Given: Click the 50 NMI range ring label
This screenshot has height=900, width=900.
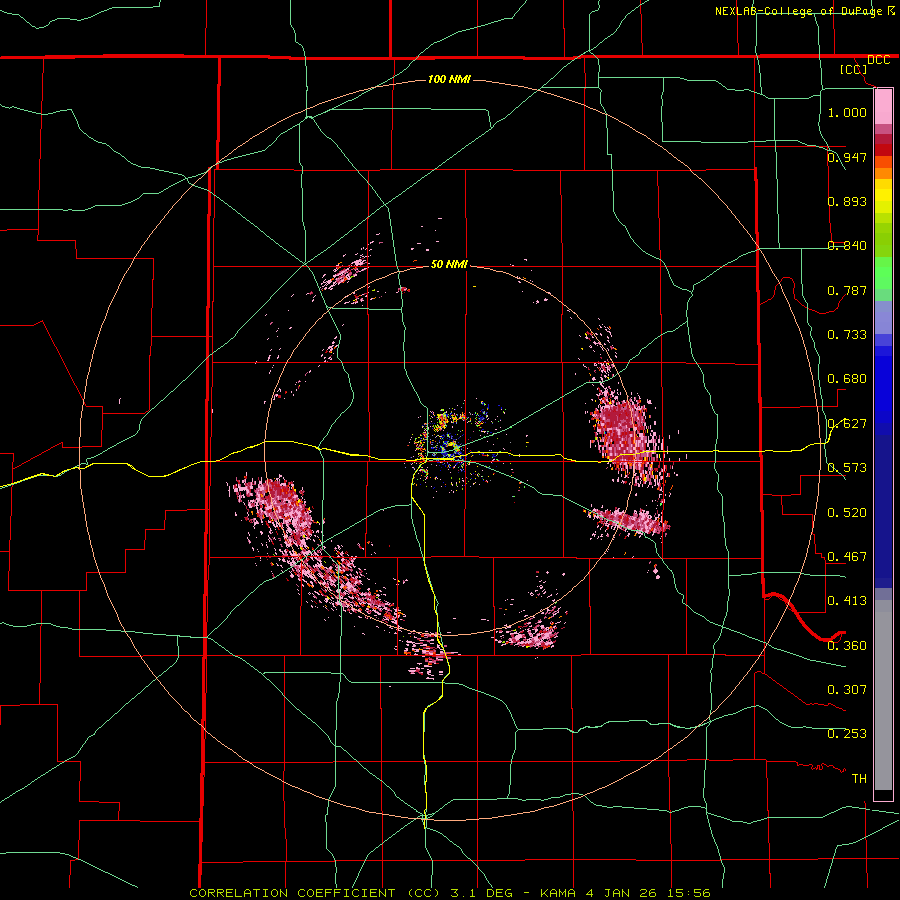Looking at the screenshot, I should pos(449,264).
